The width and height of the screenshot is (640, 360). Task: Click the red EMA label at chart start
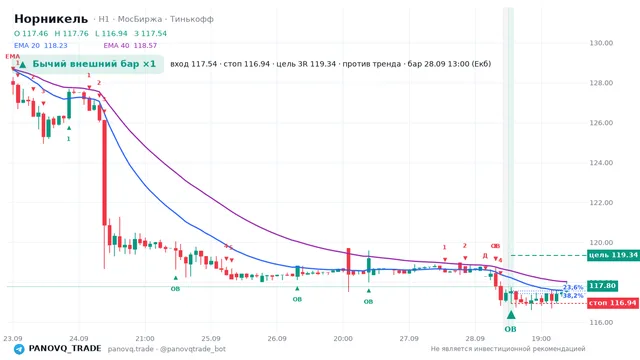click(12, 56)
